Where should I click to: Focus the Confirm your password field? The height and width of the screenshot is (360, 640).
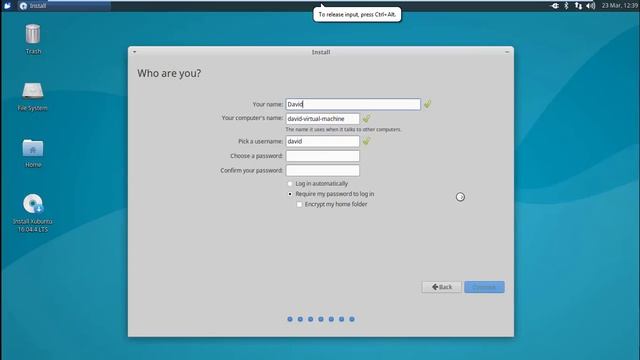click(322, 171)
